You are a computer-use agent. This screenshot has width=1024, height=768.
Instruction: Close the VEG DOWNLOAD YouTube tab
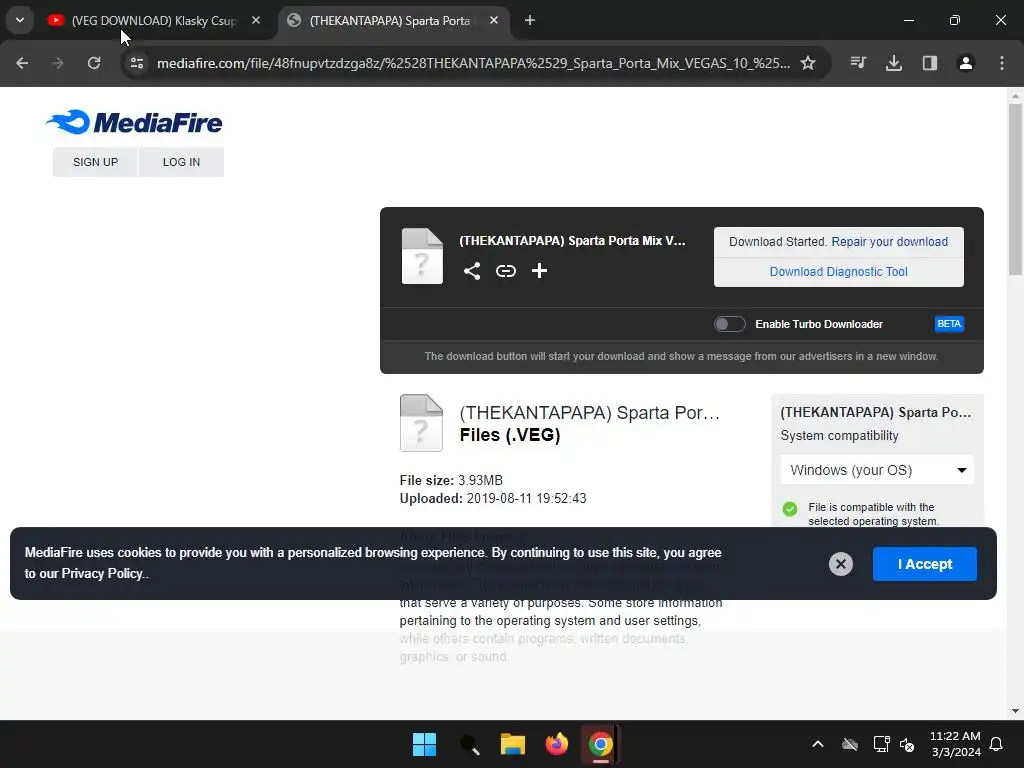[256, 20]
